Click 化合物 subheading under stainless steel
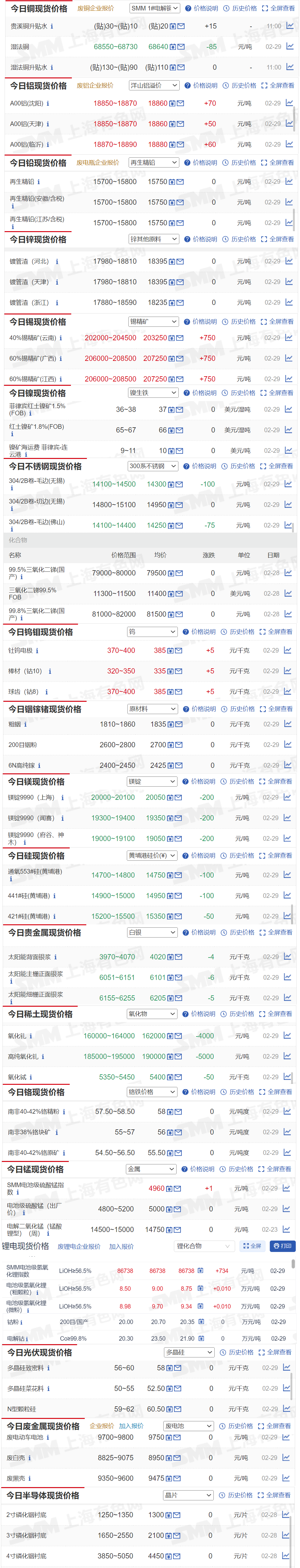The image size is (300, 1568). point(18,540)
